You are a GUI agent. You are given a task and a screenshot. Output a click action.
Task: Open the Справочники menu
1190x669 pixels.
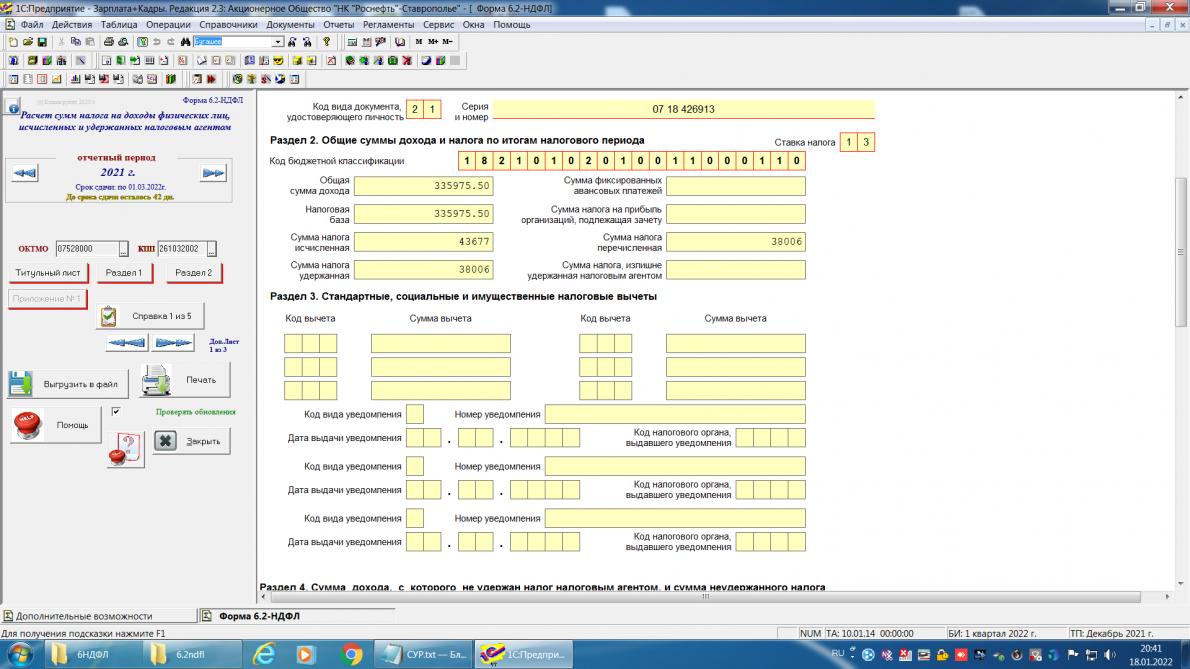[228, 24]
